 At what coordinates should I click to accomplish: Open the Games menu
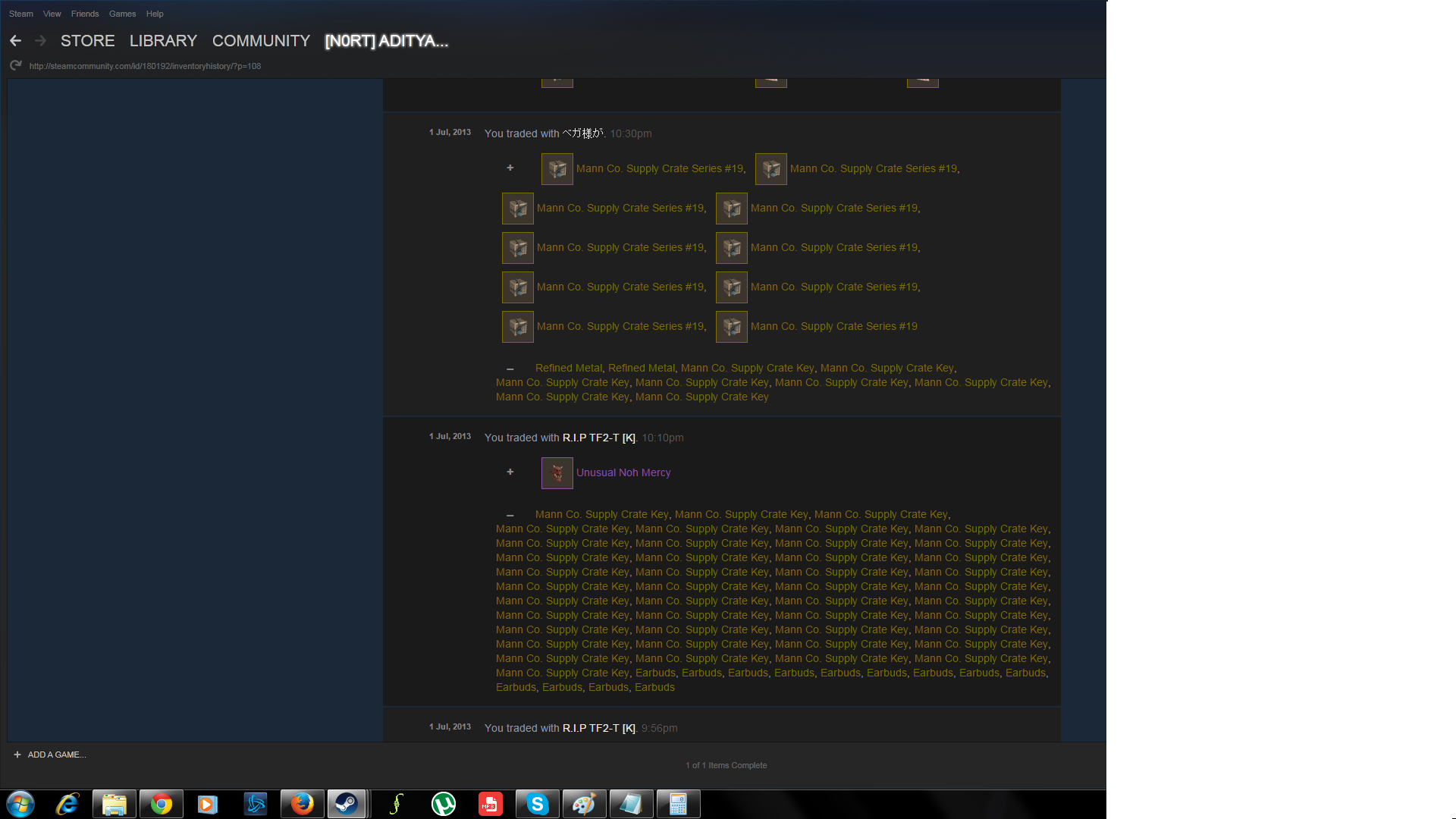122,14
